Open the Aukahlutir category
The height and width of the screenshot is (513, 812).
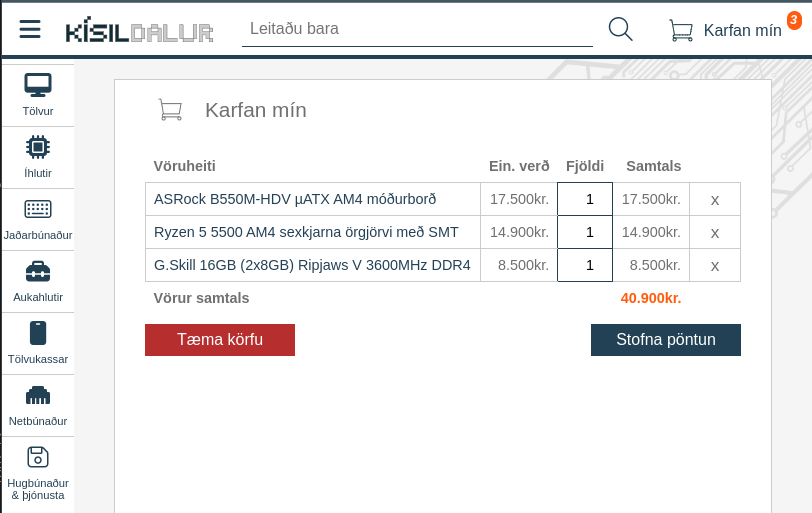coord(38,282)
